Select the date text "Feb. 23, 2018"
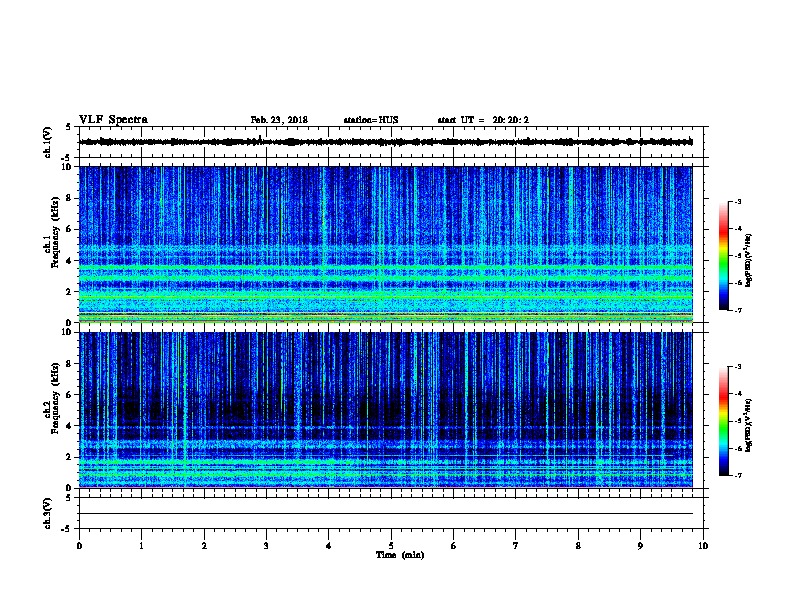 [279, 120]
